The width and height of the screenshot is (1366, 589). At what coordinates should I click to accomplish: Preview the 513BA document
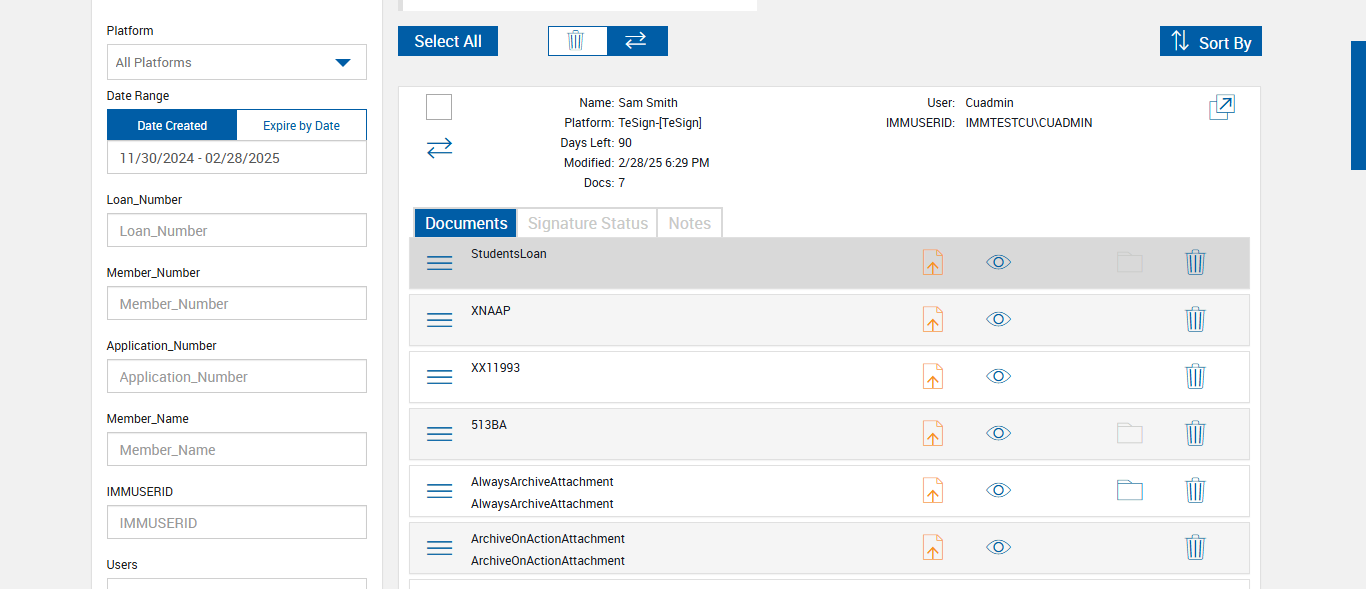point(998,433)
